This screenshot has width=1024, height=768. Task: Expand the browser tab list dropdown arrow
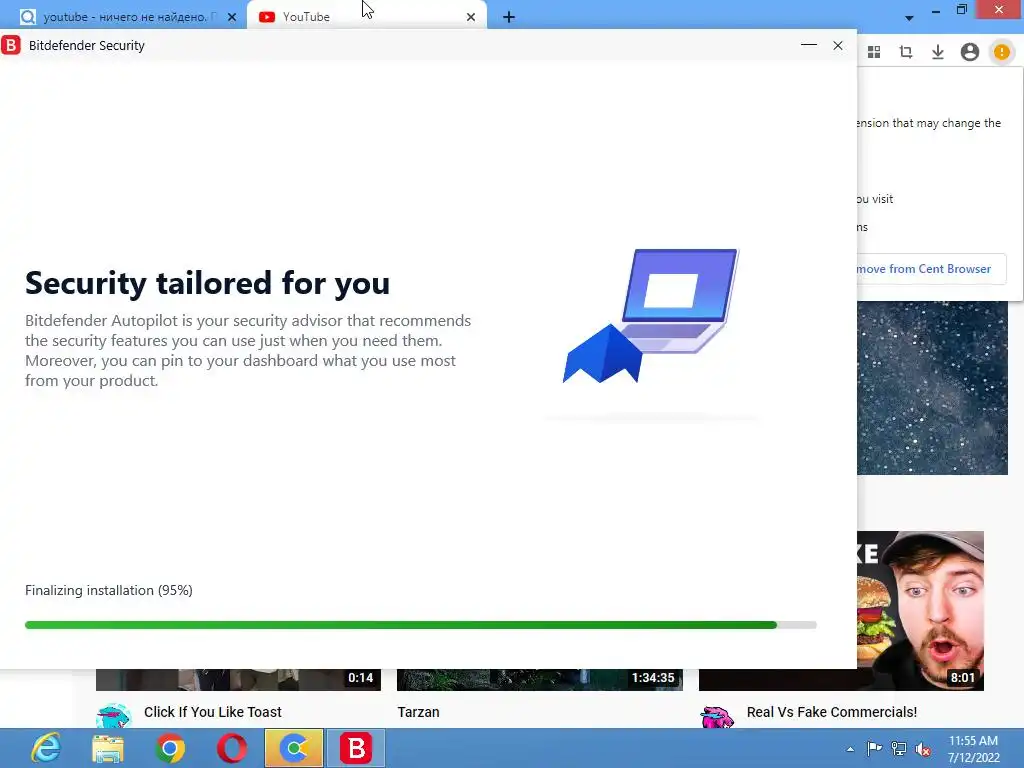point(909,18)
